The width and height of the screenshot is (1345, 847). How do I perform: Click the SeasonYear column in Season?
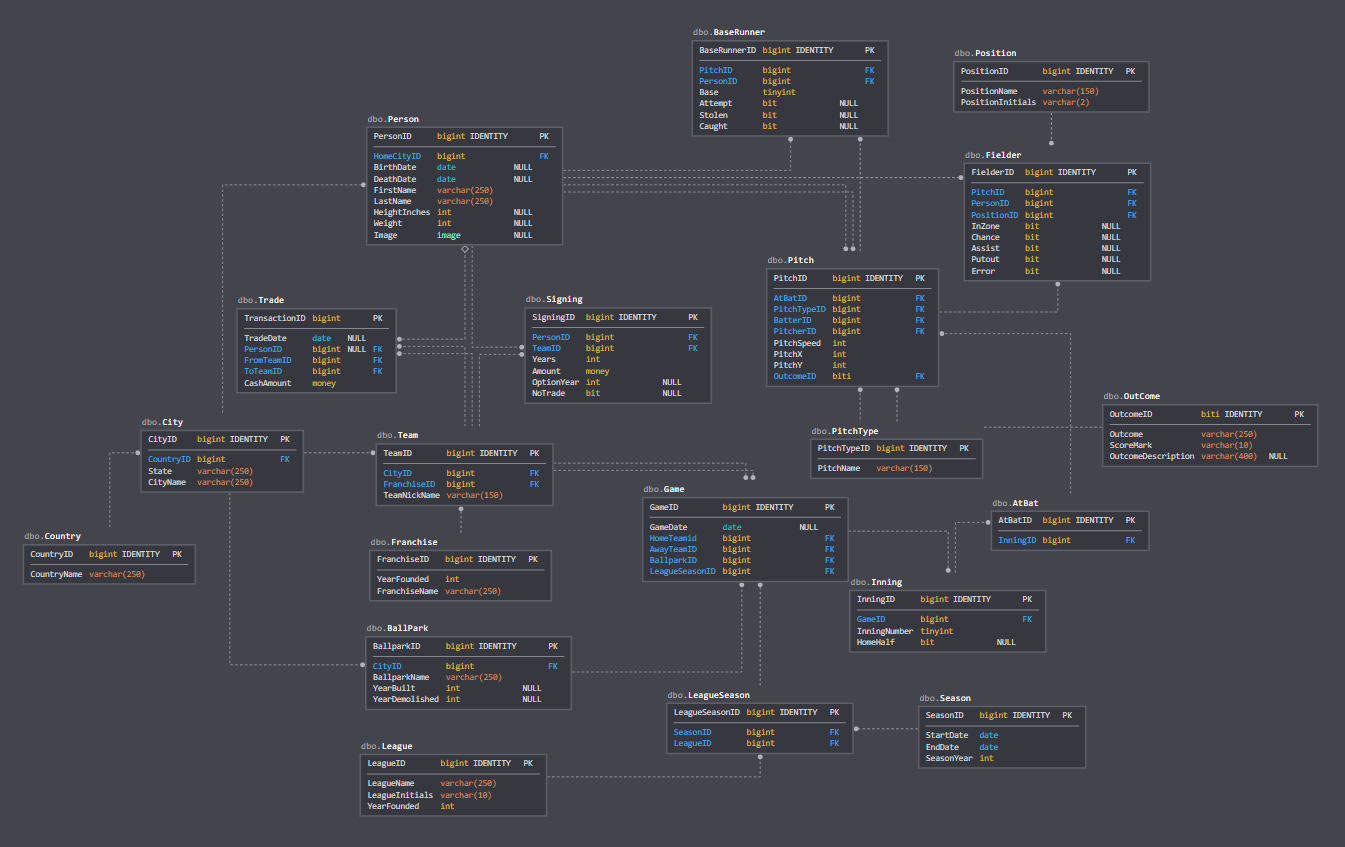point(1002,758)
